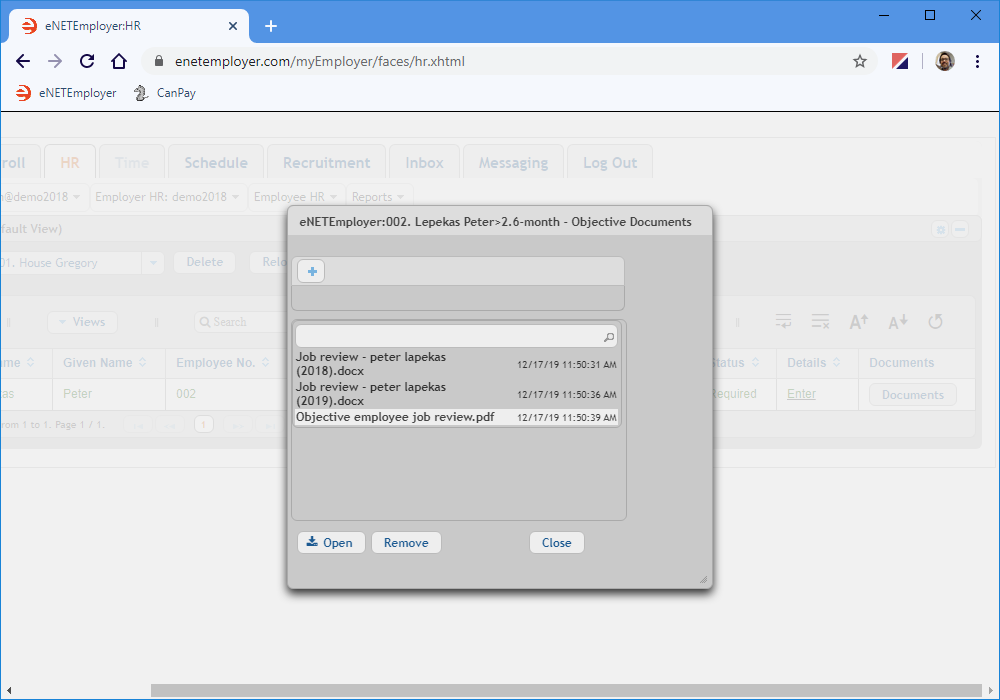Select Objective employee job review.pdf
The width and height of the screenshot is (1000, 700).
coord(395,417)
